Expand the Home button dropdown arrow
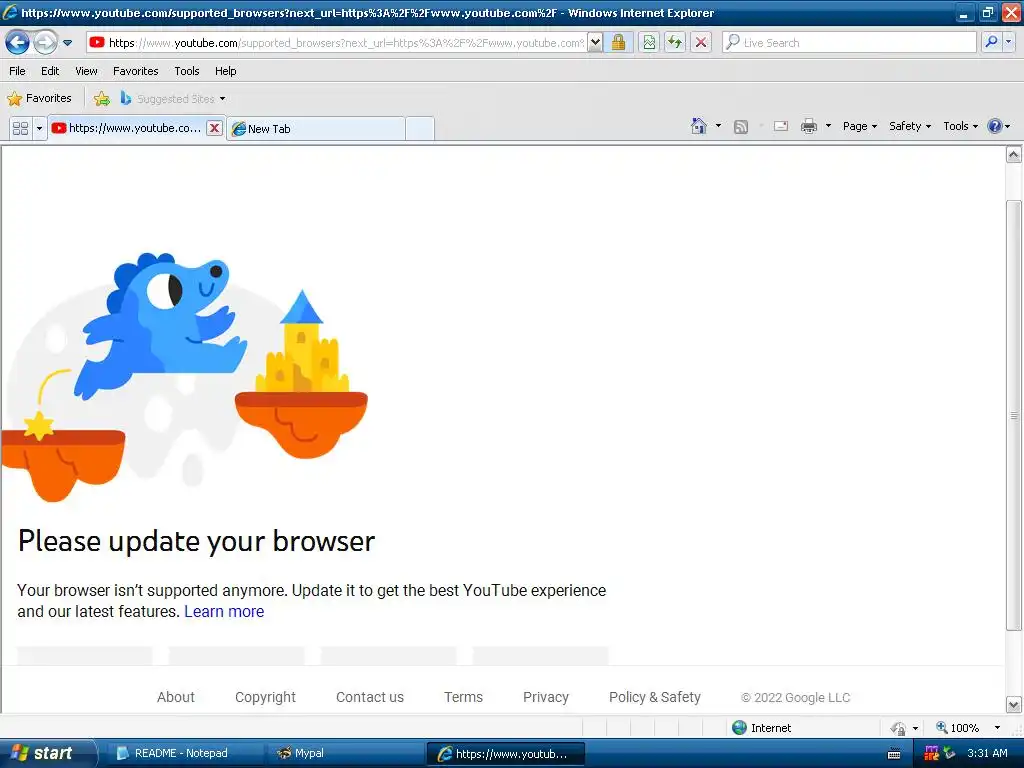 (x=718, y=125)
